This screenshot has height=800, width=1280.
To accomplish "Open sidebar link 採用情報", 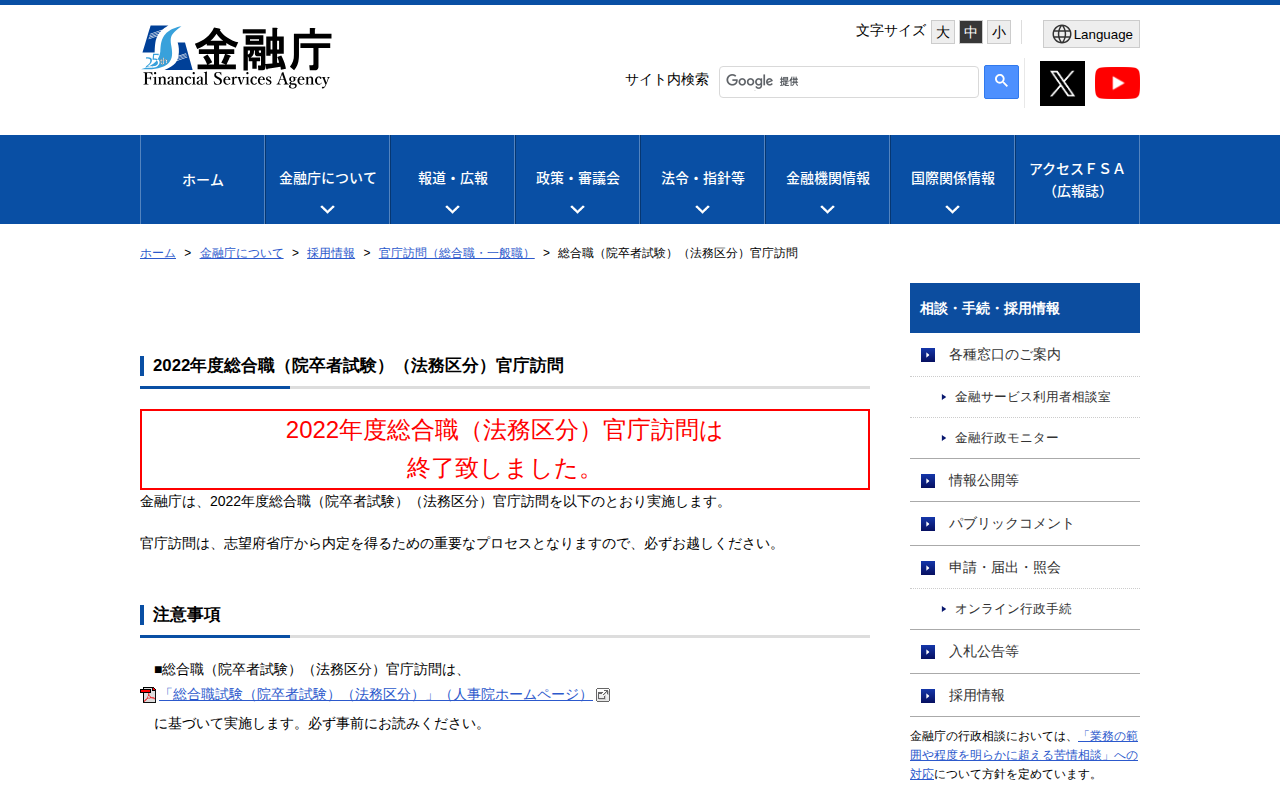I will coord(977,696).
